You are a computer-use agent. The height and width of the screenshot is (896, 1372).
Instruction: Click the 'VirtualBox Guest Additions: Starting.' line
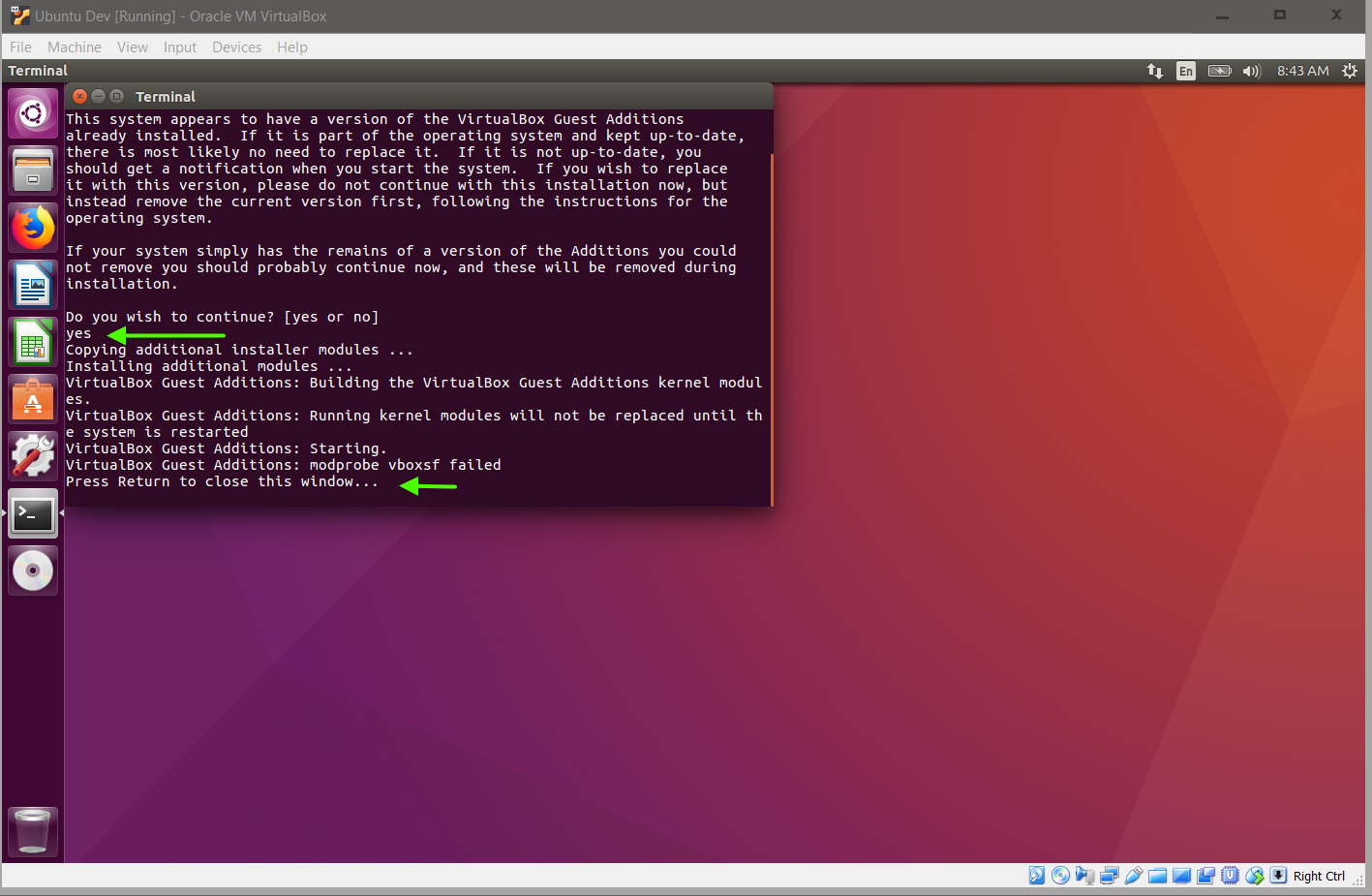tap(227, 448)
